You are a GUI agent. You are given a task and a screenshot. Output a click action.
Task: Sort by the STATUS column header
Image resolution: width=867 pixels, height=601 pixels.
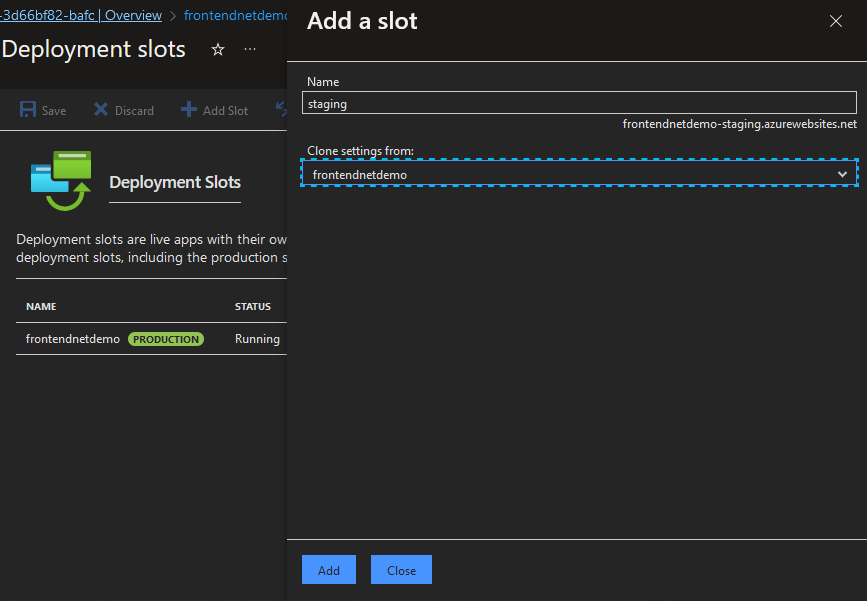tap(252, 306)
